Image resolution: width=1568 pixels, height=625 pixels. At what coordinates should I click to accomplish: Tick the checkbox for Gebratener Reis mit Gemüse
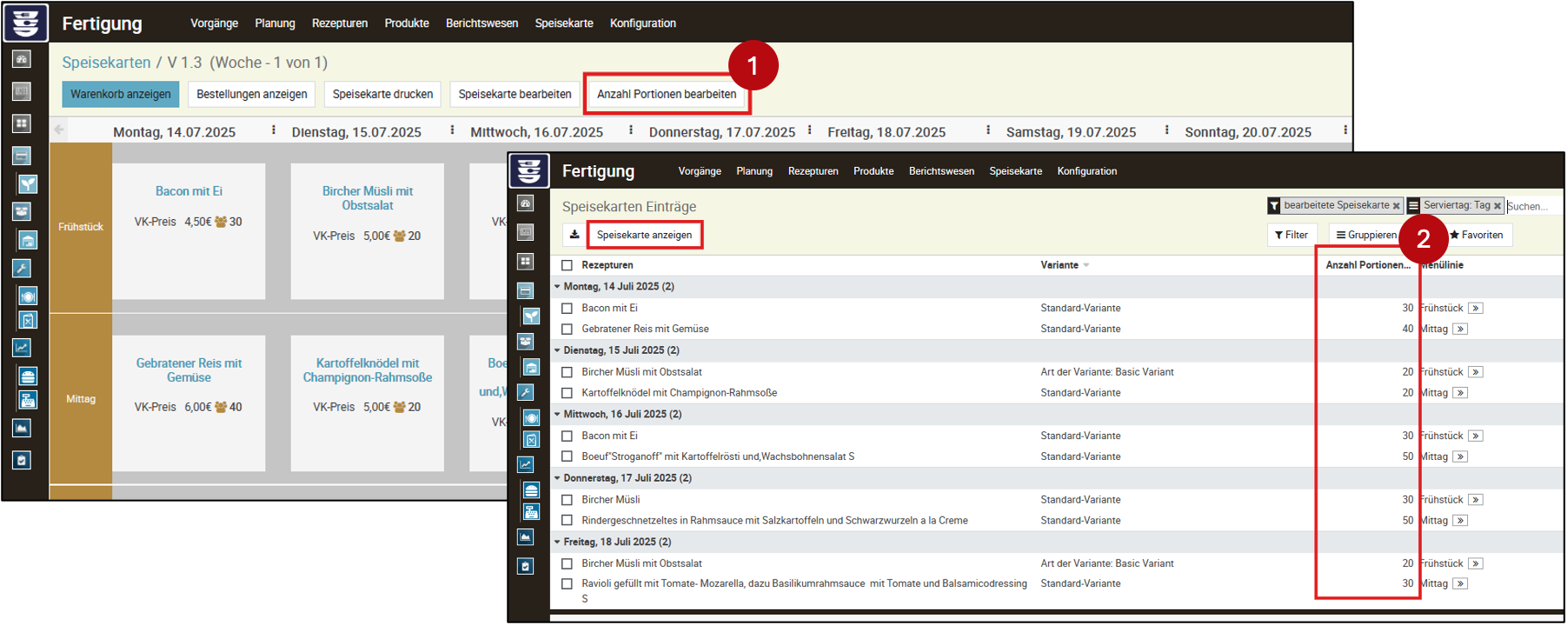click(568, 329)
